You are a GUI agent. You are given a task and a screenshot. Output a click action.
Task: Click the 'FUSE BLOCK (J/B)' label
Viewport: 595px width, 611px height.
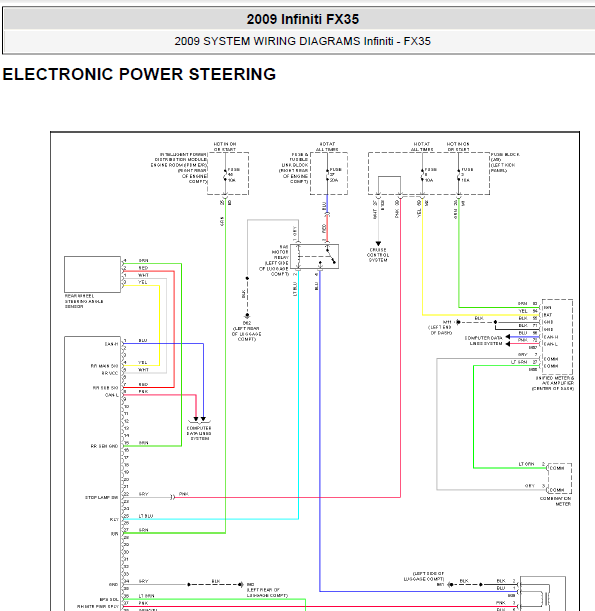click(x=505, y=157)
